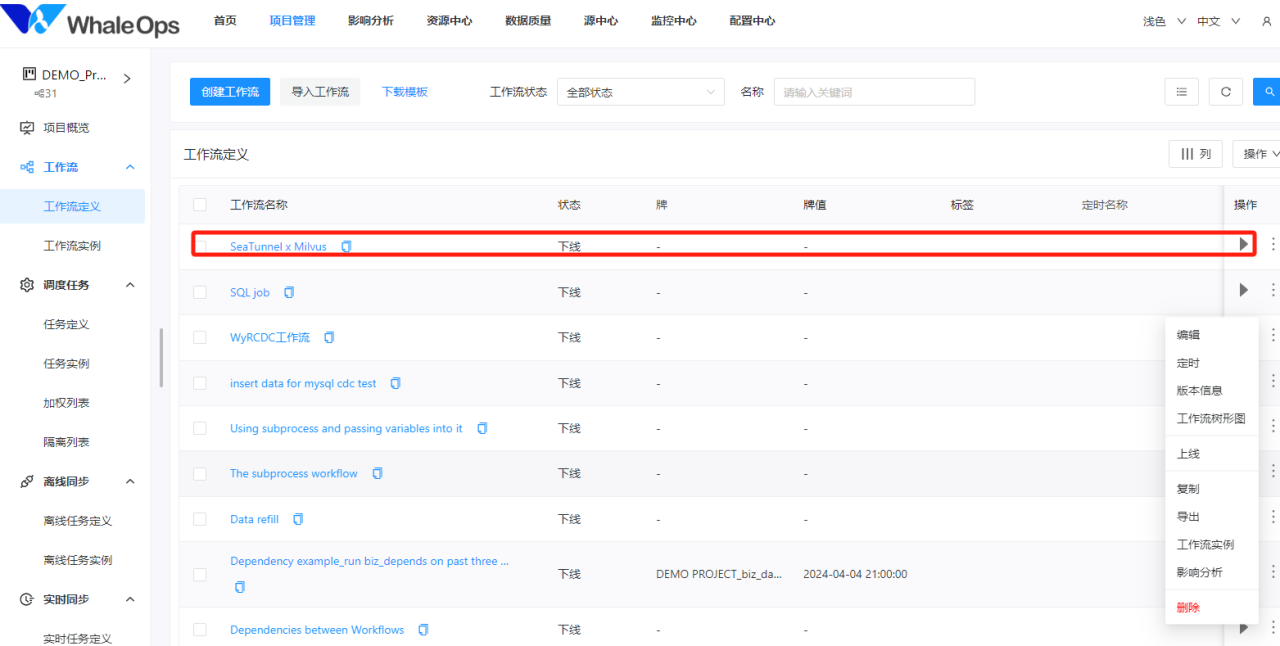1280x646 pixels.
Task: Open the 中文 language dropdown
Action: (1218, 21)
